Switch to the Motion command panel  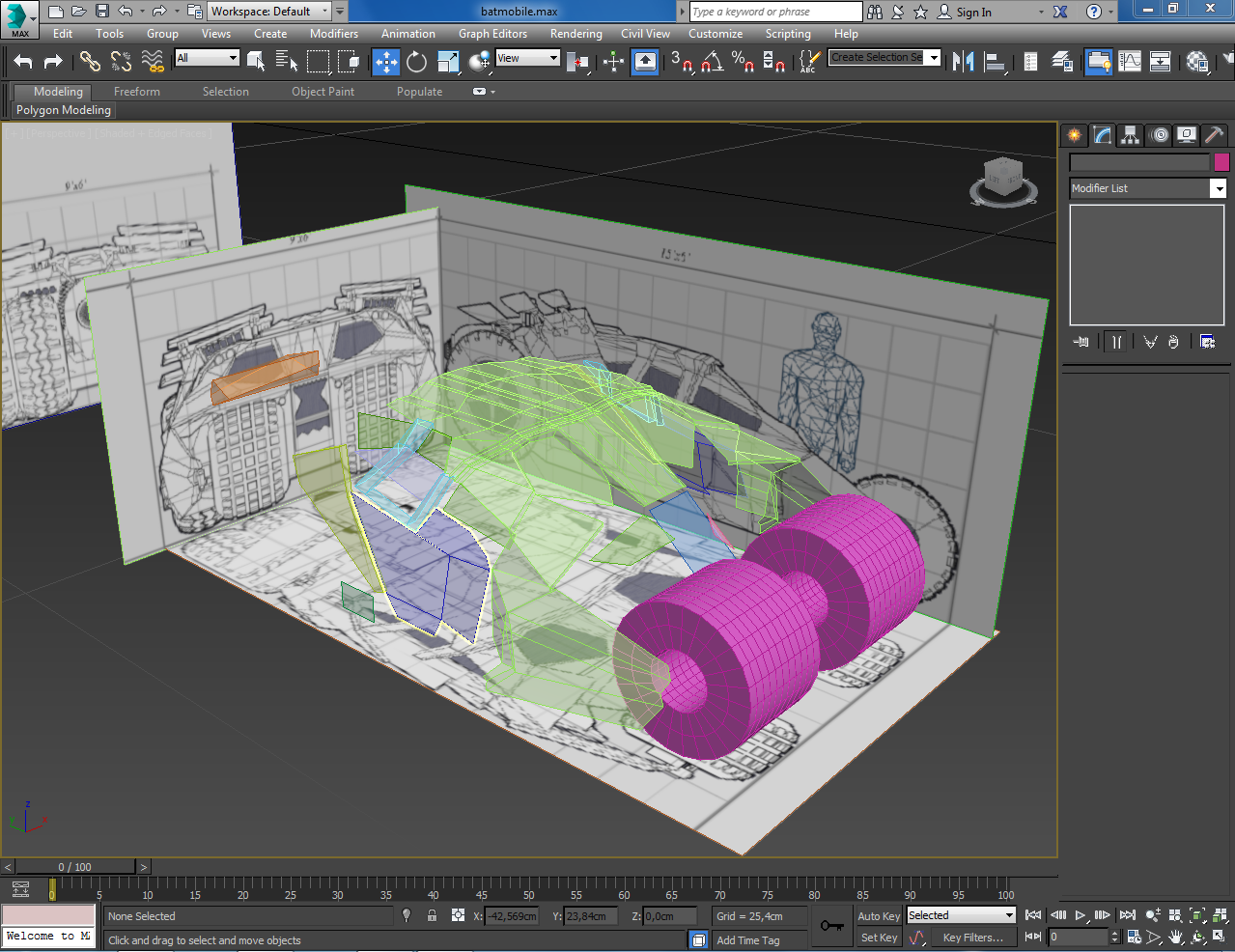point(1159,135)
